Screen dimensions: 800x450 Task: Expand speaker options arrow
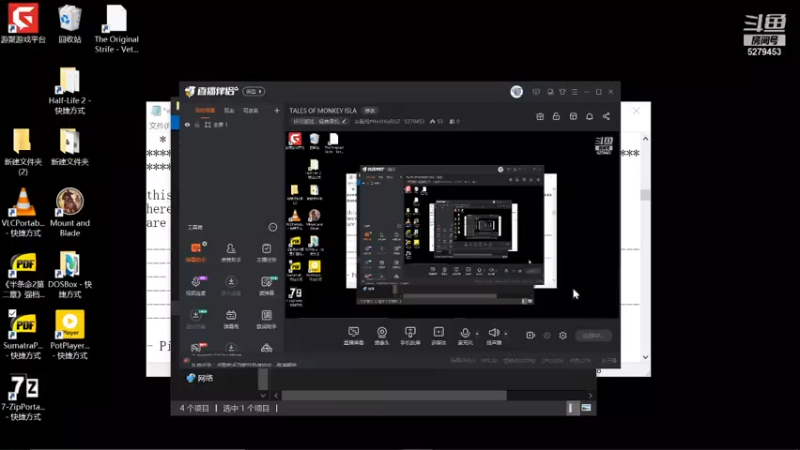click(x=506, y=334)
